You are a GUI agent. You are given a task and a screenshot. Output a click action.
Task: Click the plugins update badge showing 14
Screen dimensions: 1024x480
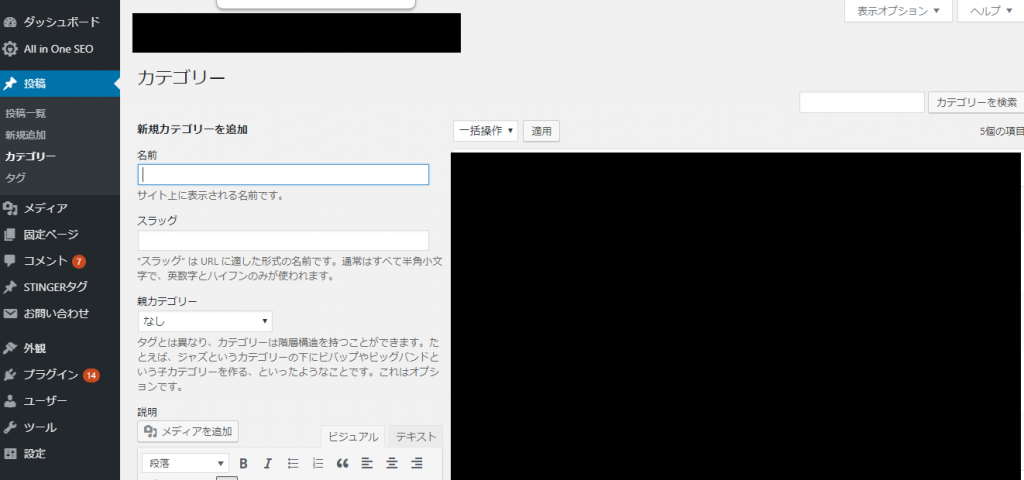91,376
